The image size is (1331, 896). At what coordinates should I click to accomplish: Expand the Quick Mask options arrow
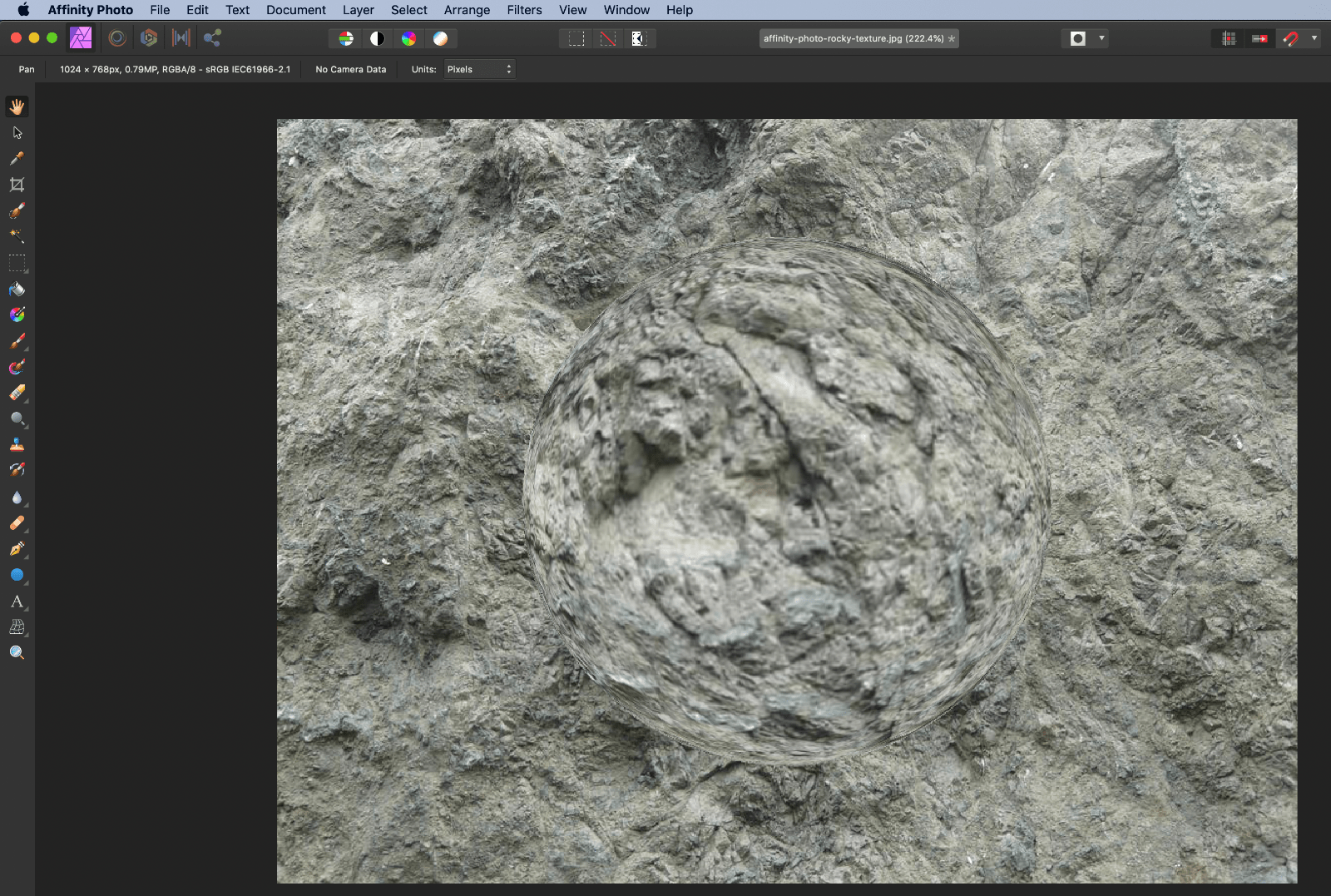(1101, 38)
